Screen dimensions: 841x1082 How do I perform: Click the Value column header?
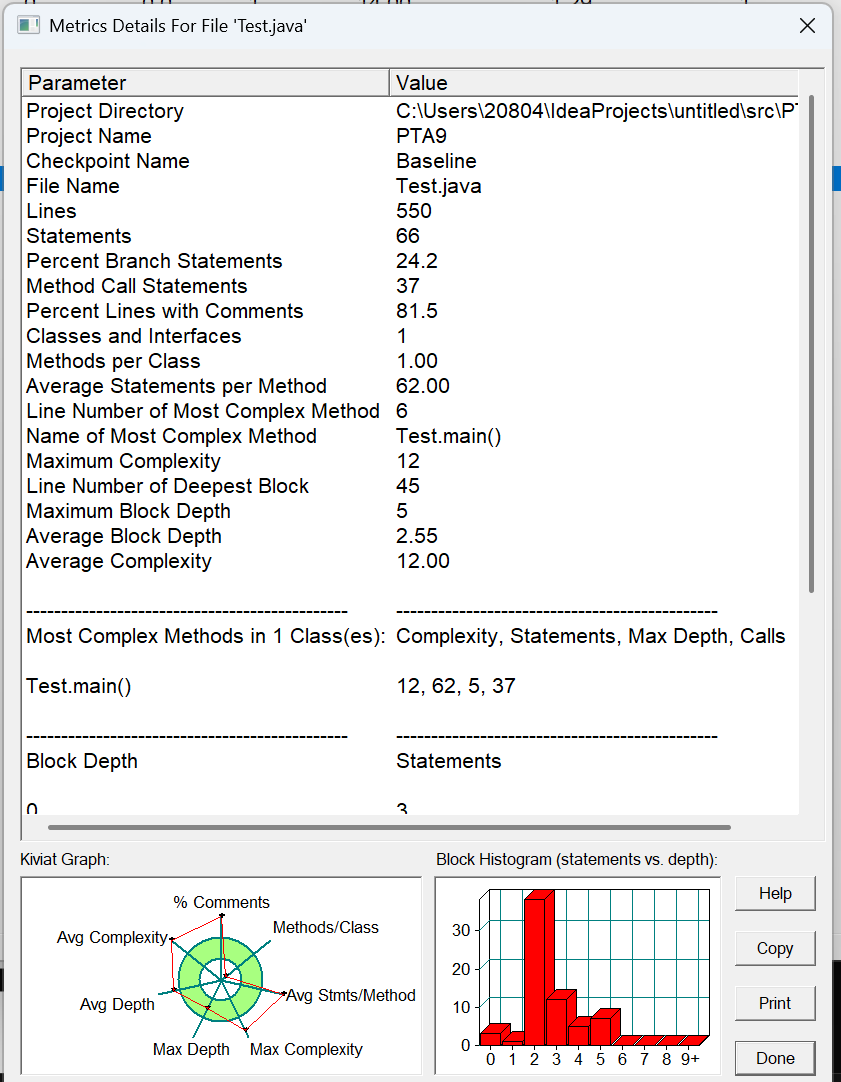[x=594, y=83]
